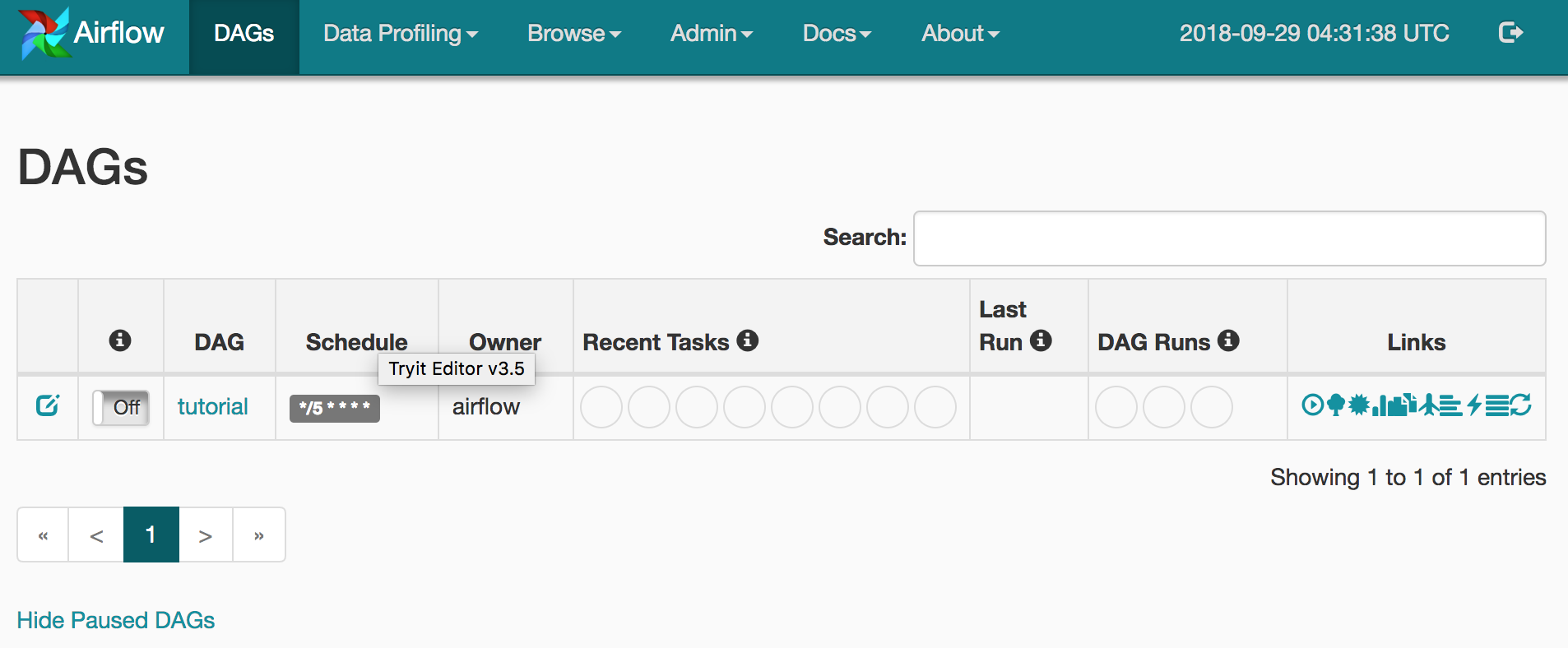Sort by the Schedule column header
This screenshot has width=1568, height=648.
point(356,342)
